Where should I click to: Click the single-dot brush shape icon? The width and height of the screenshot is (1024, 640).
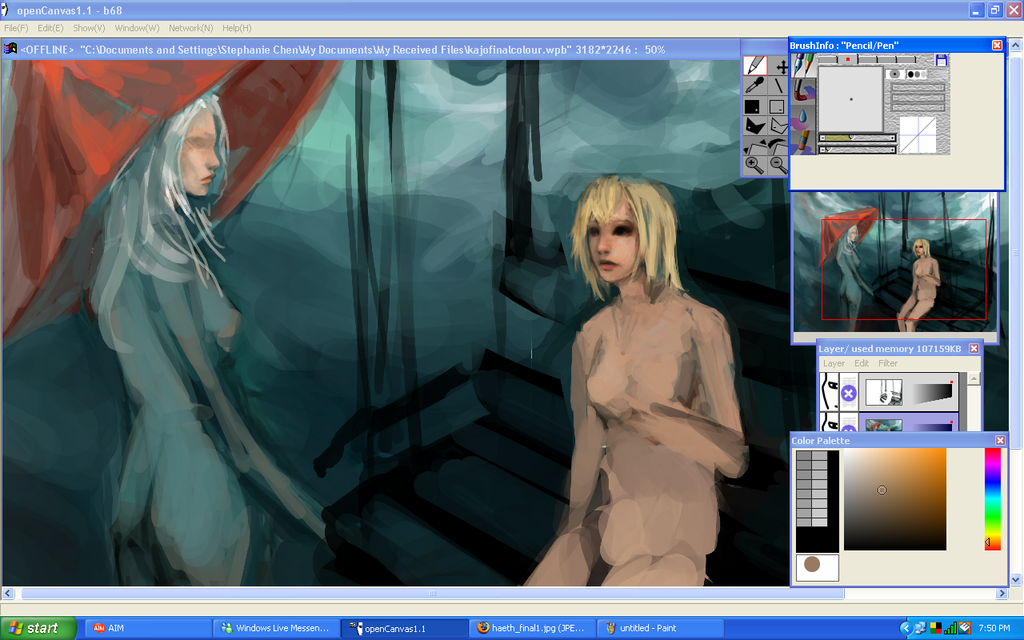(895, 74)
